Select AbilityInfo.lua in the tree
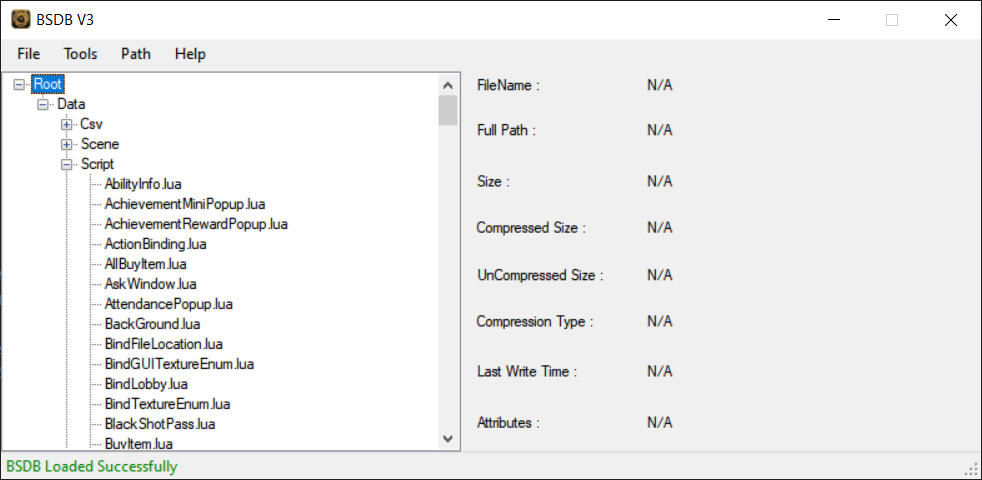This screenshot has width=982, height=480. 140,184
